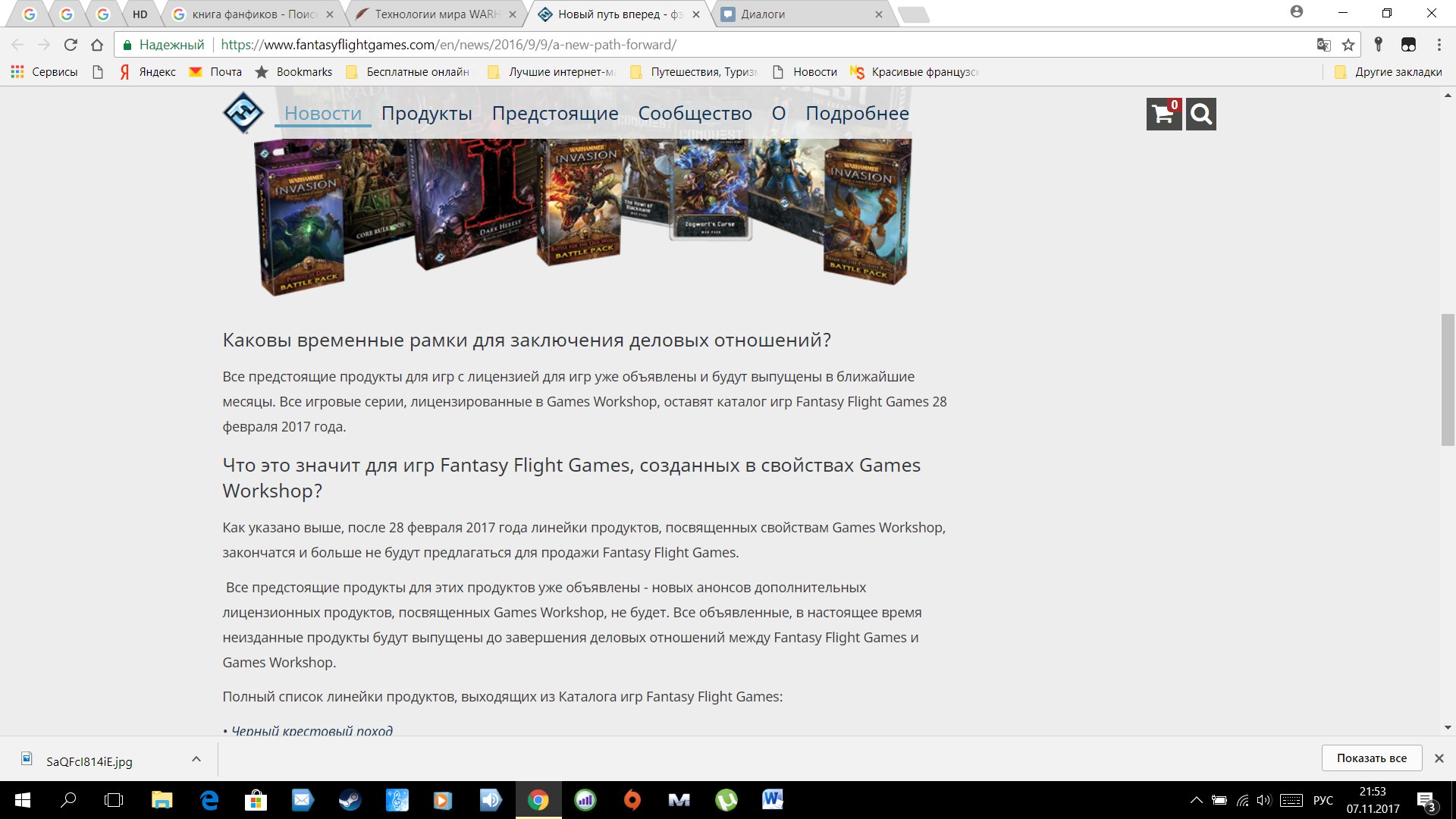Switch to the Технологии мира WARH tab
Screen dimensions: 1456x819
[437, 14]
